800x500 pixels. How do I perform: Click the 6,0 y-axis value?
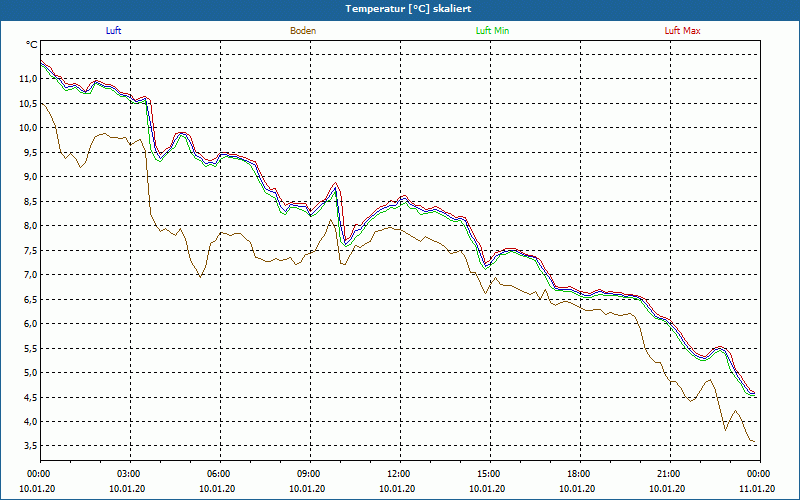point(30,323)
